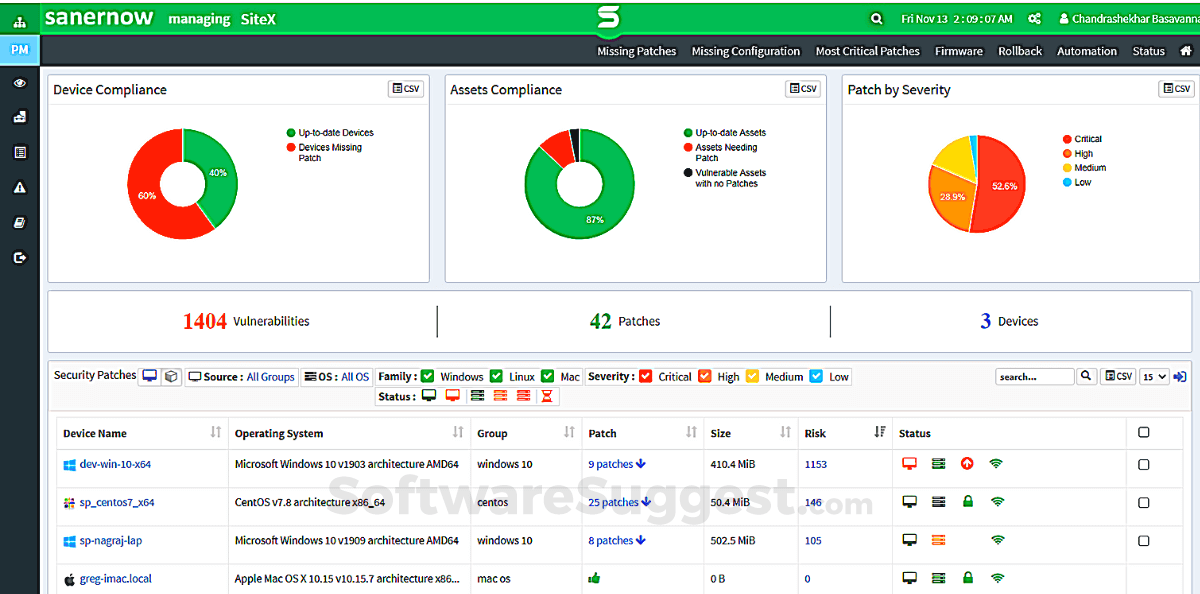
Task: Open the alerts warning icon in the sidebar
Action: click(19, 186)
